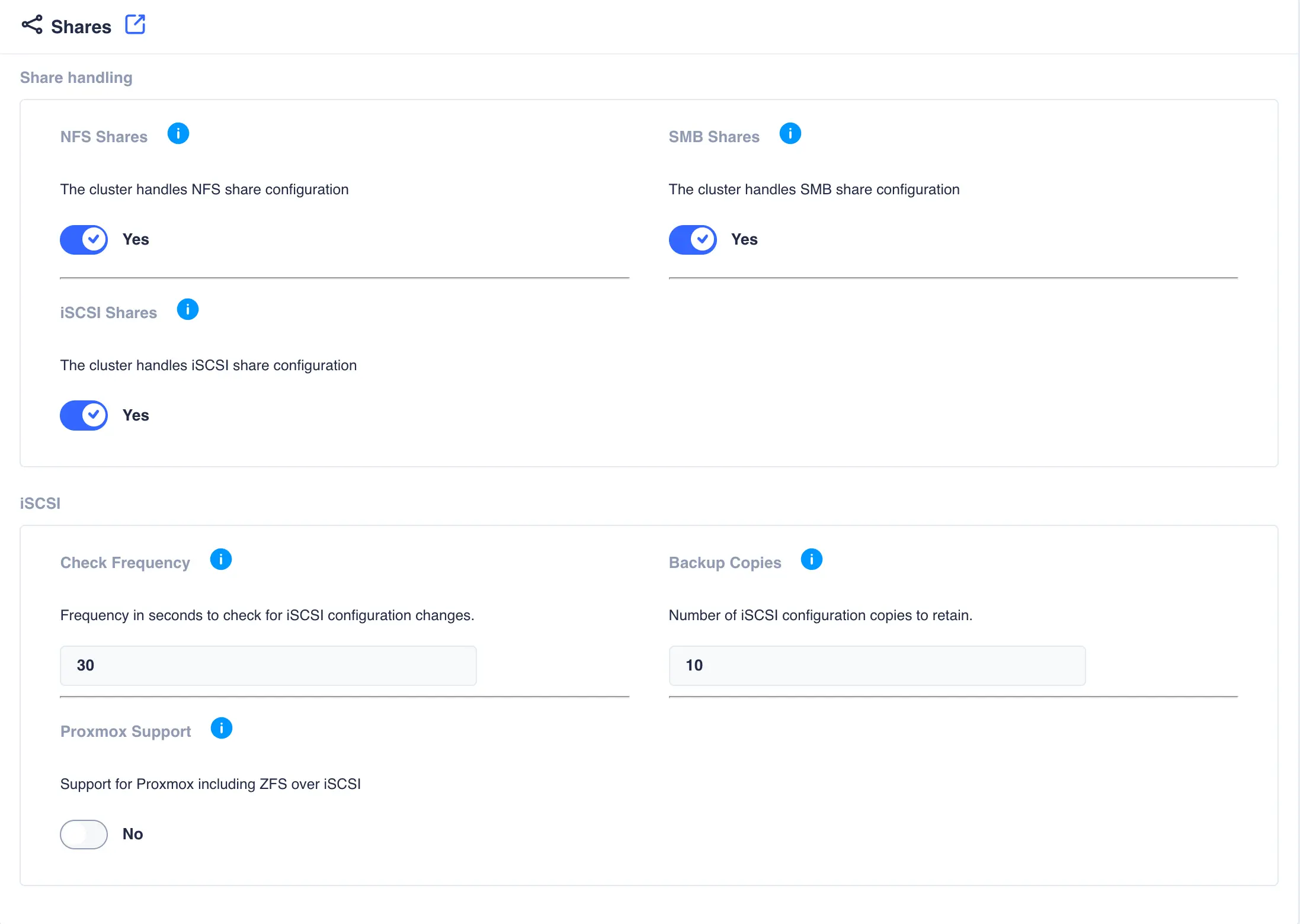Click the Proxmox Support info icon
1300x924 pixels.
pyautogui.click(x=222, y=729)
